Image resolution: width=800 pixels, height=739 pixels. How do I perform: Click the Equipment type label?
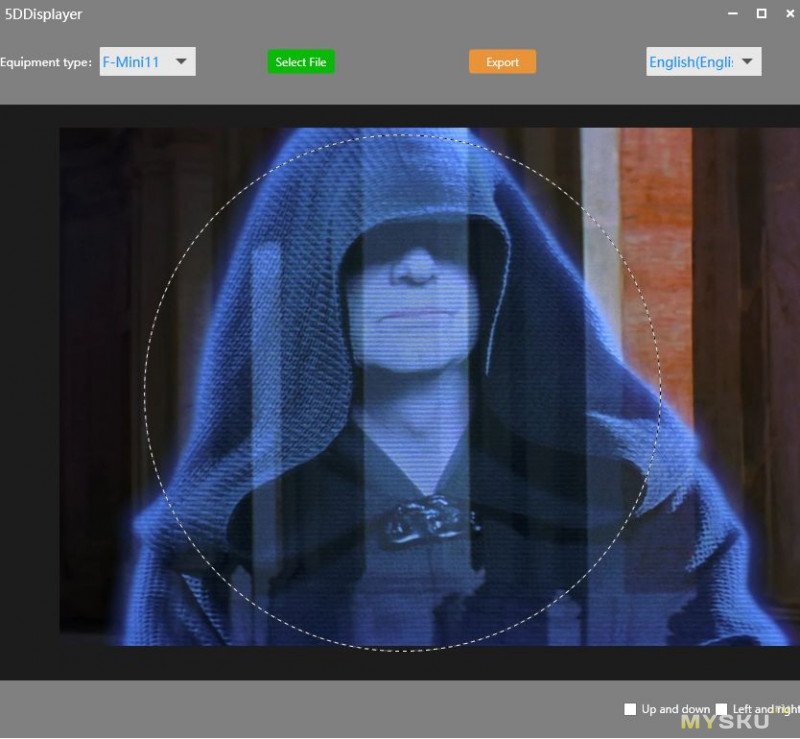click(46, 62)
